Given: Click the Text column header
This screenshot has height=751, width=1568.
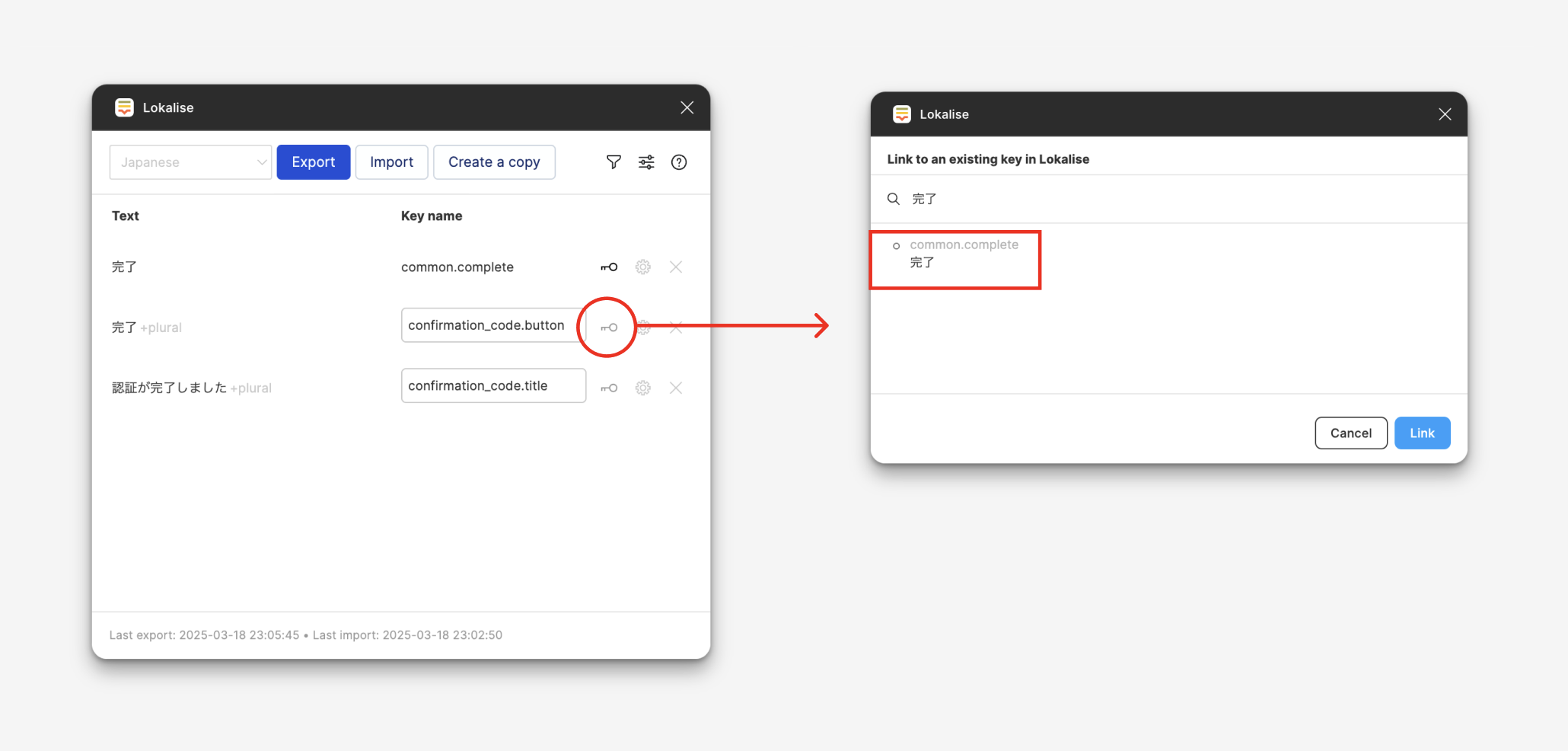Looking at the screenshot, I should (x=126, y=216).
